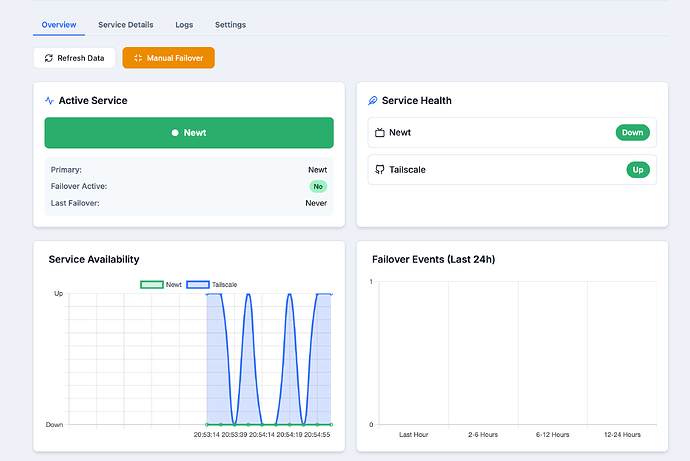The width and height of the screenshot is (690, 461).
Task: Click the 'Newt' legend label in chart
Action: tap(174, 285)
